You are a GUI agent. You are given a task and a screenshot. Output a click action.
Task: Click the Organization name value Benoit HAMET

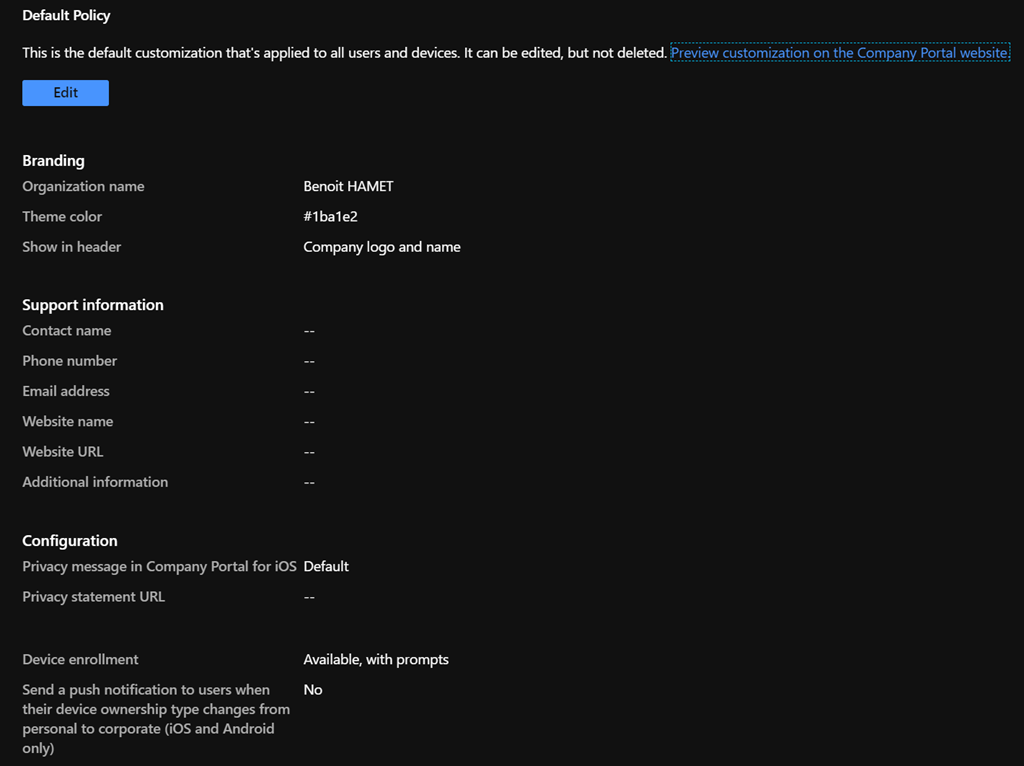349,187
